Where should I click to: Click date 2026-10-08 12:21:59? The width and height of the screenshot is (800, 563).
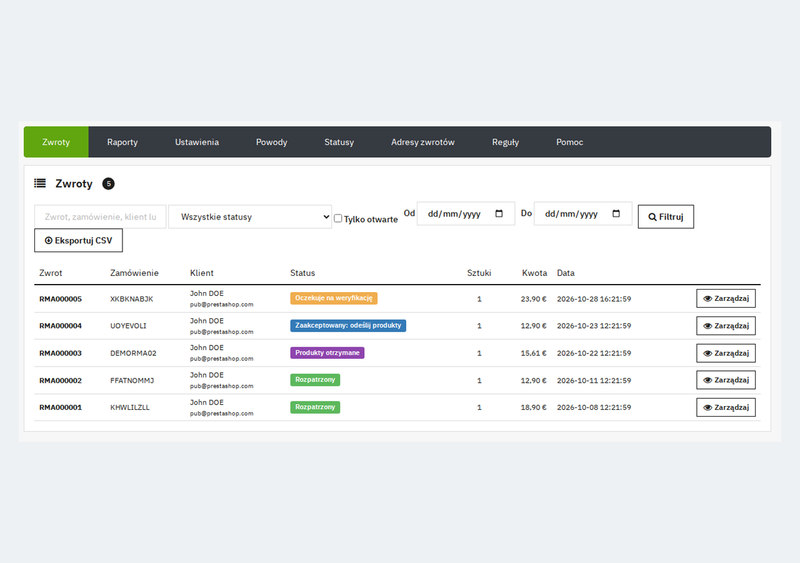[x=594, y=408]
